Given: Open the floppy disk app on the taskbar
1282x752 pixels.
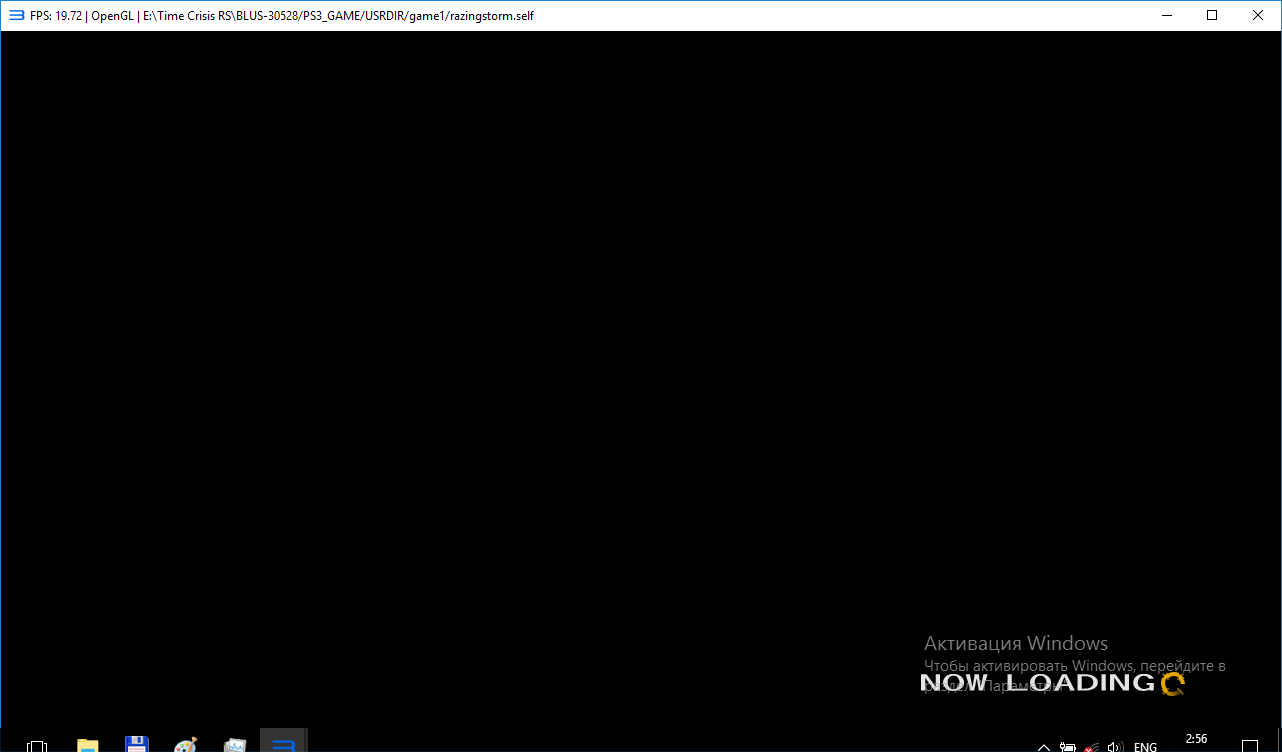Looking at the screenshot, I should (x=137, y=744).
